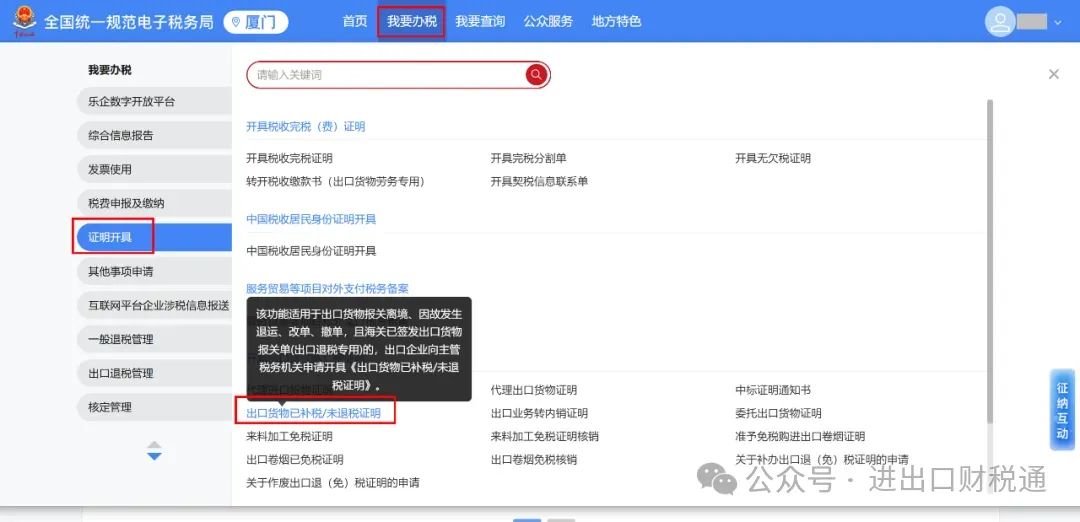Click the 征纳互动 floating button
Screen dimensions: 1080x522
coord(1062,410)
